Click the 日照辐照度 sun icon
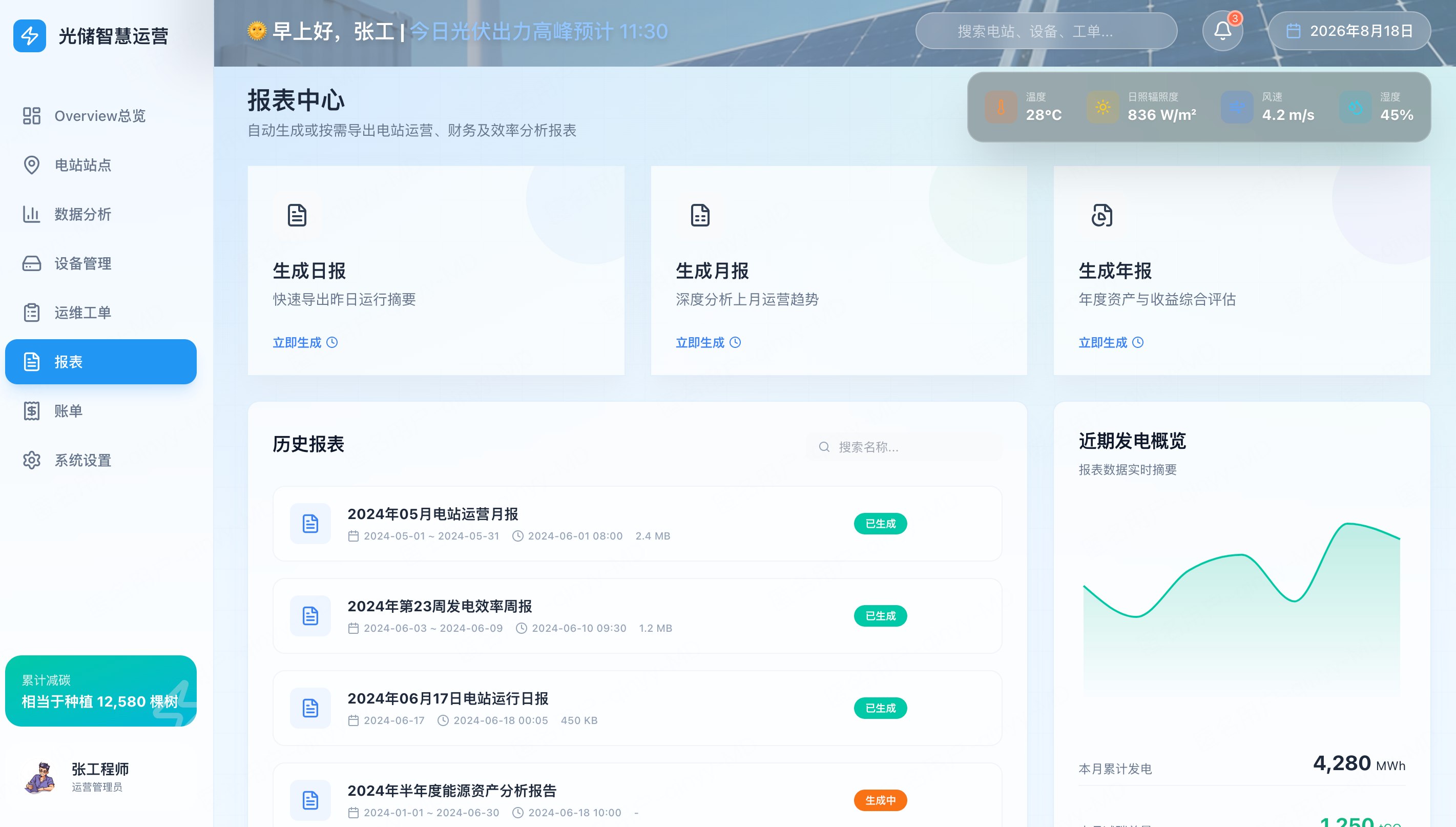The image size is (1456, 827). coord(1103,107)
